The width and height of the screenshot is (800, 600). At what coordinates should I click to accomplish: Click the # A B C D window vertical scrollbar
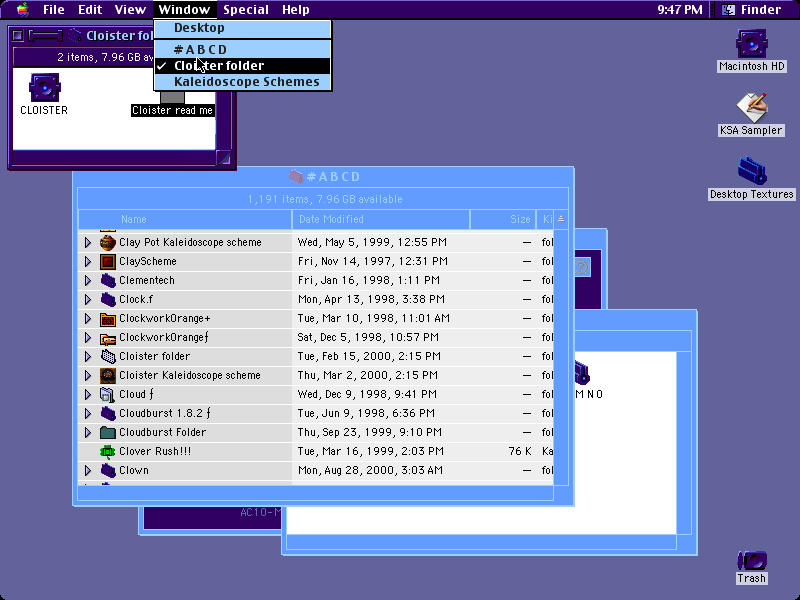tap(561, 357)
